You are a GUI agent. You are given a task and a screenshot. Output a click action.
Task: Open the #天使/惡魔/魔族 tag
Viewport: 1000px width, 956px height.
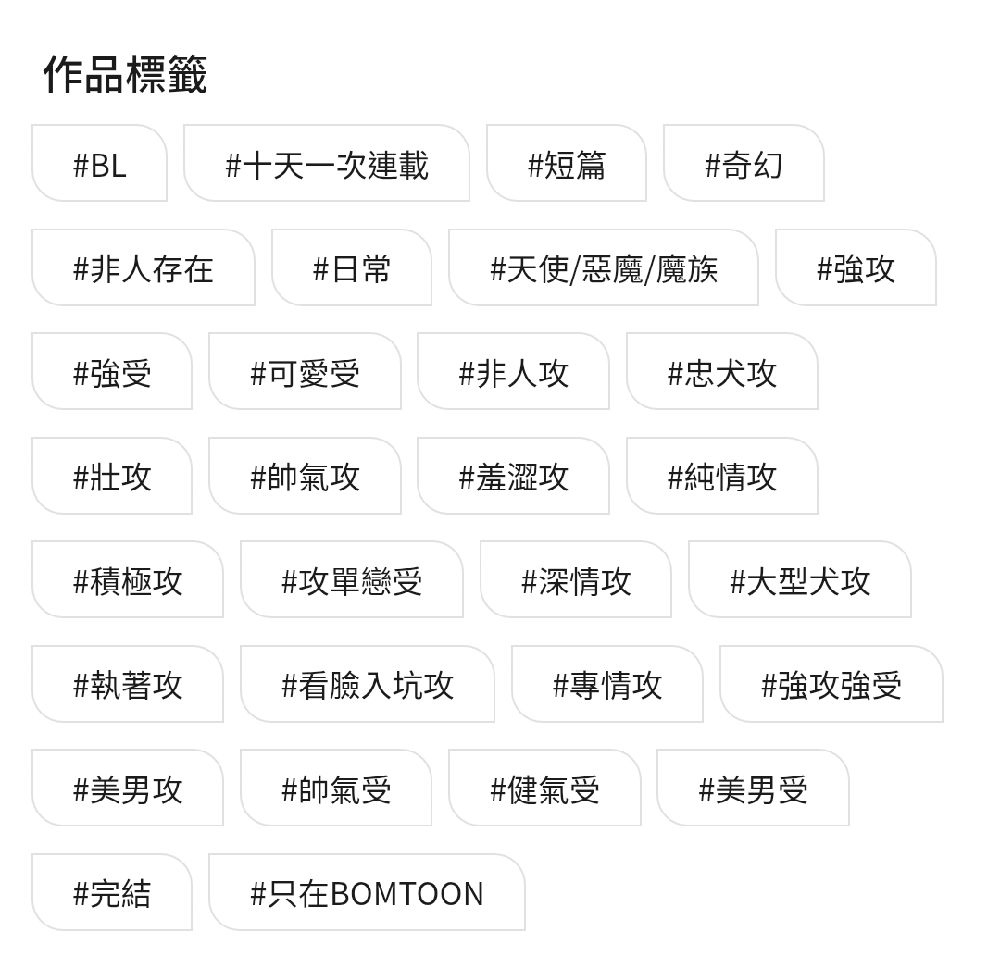603,268
